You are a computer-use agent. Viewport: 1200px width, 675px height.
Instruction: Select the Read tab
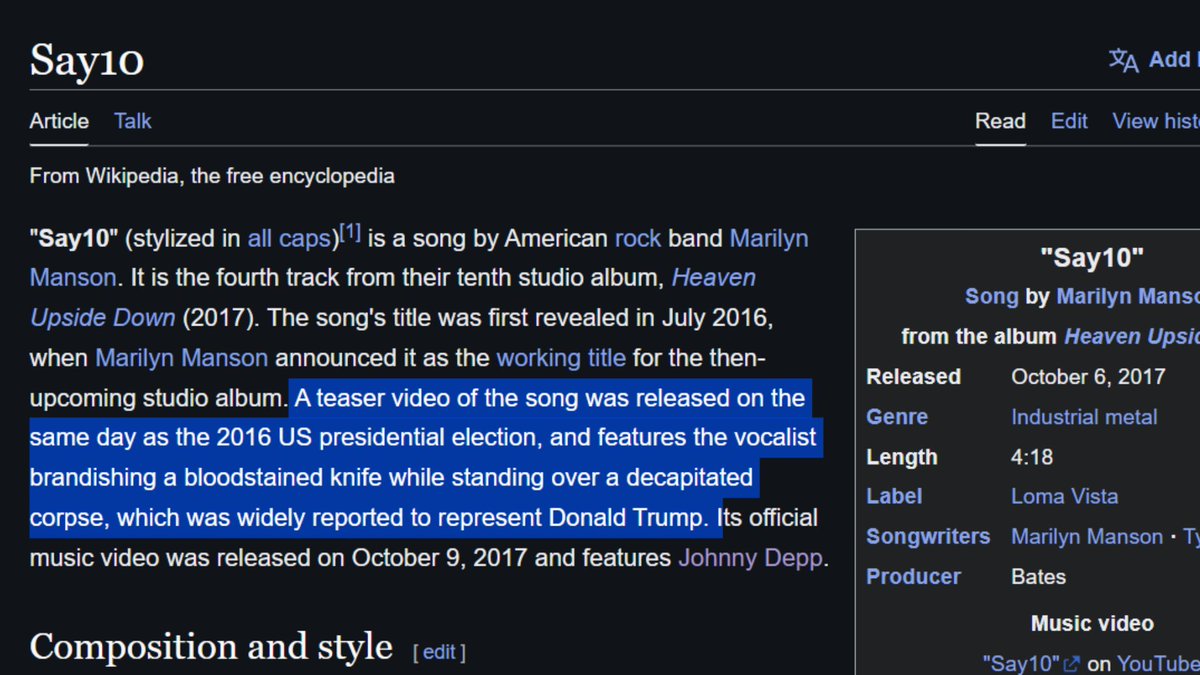click(x=1000, y=121)
